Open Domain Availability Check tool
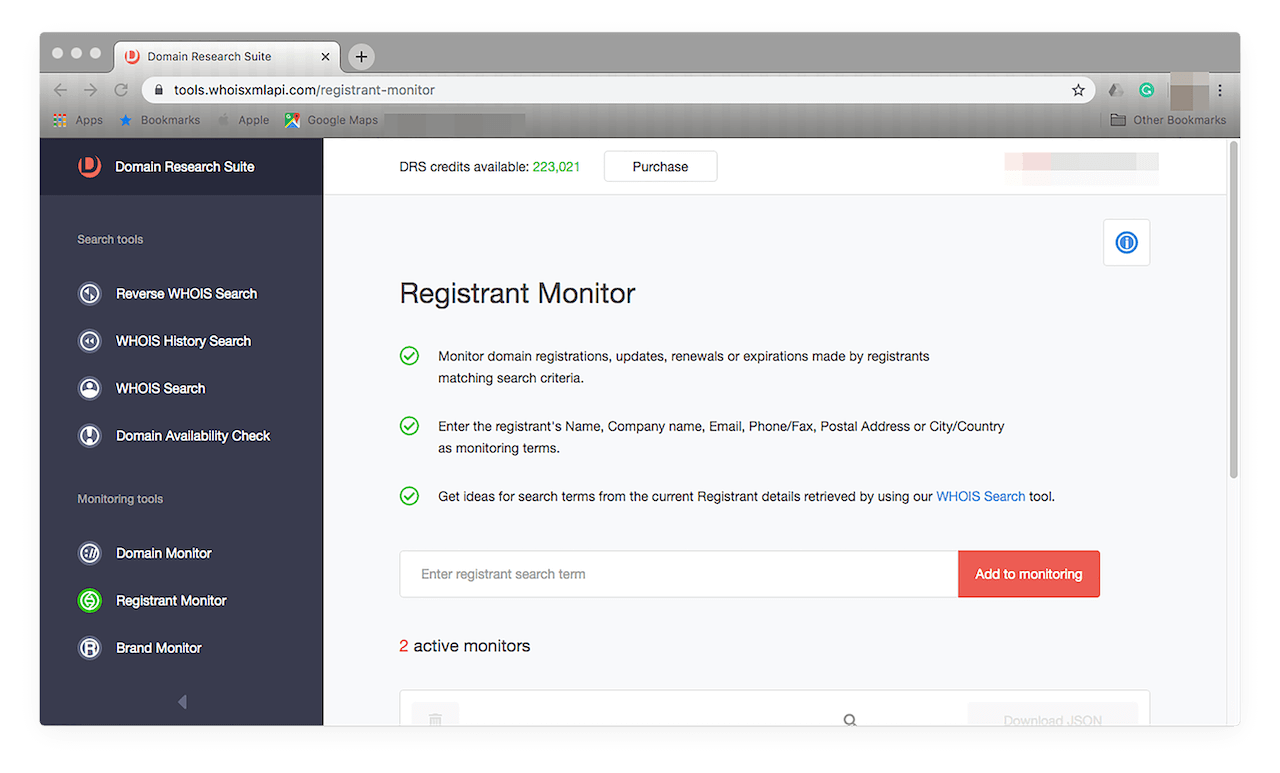Viewport: 1280px width, 773px height. coord(193,436)
